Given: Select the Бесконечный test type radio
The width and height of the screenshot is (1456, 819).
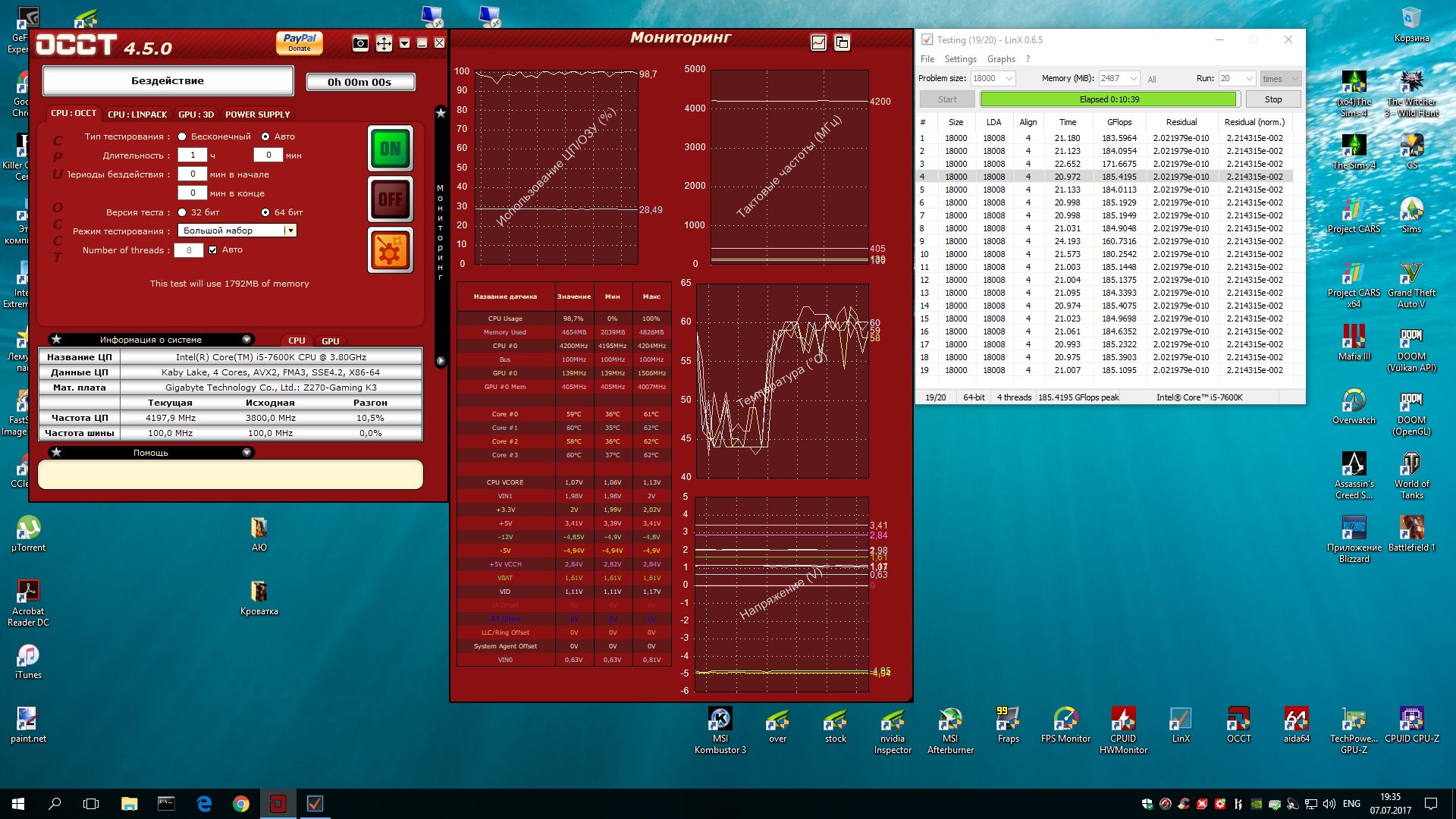Looking at the screenshot, I should tap(182, 136).
